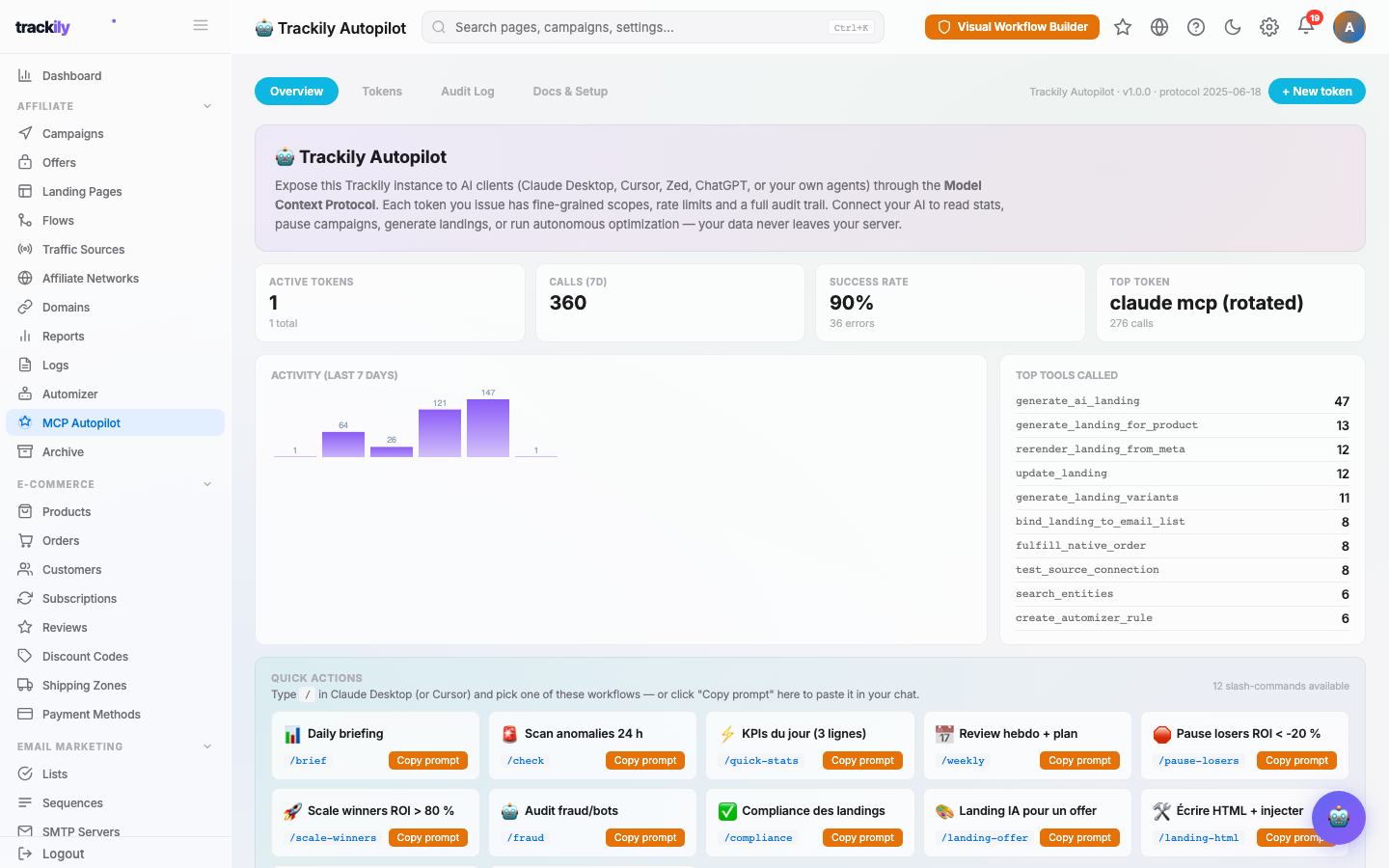
Task: Click the activity bar labeled 121
Action: pyautogui.click(x=440, y=433)
